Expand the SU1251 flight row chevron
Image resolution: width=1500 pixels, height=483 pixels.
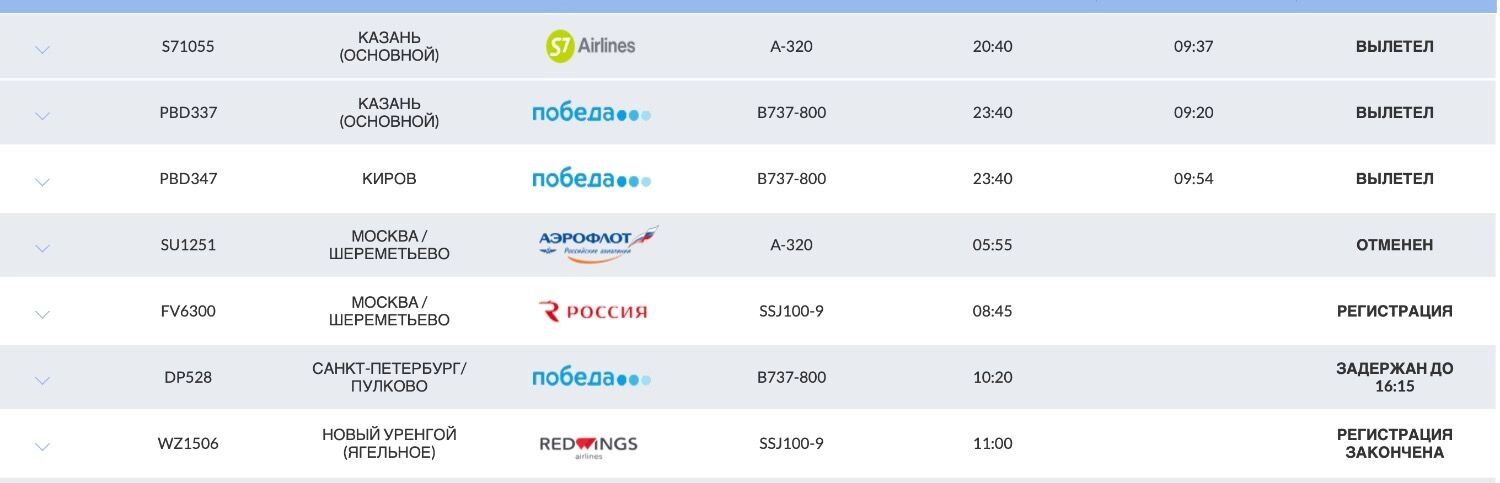click(42, 248)
